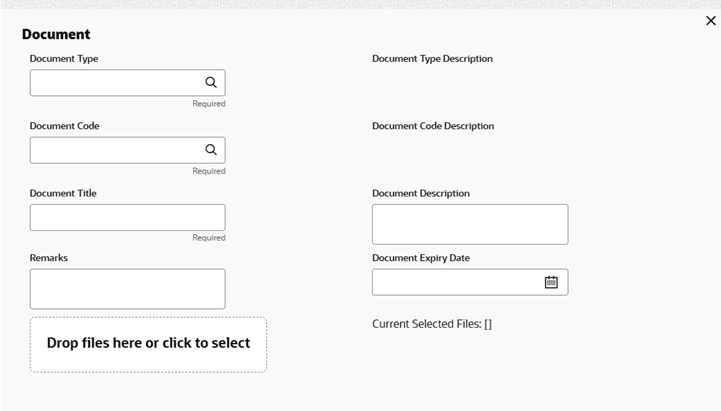Select the Remarks text area
721x411 pixels.
[x=127, y=288]
